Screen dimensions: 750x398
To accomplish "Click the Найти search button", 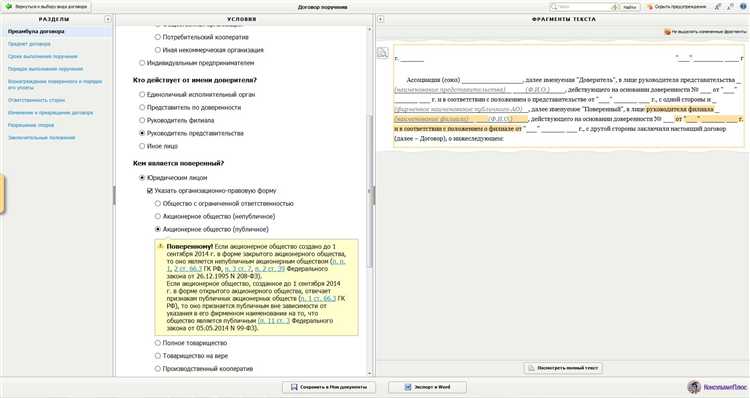I will pyautogui.click(x=630, y=7).
